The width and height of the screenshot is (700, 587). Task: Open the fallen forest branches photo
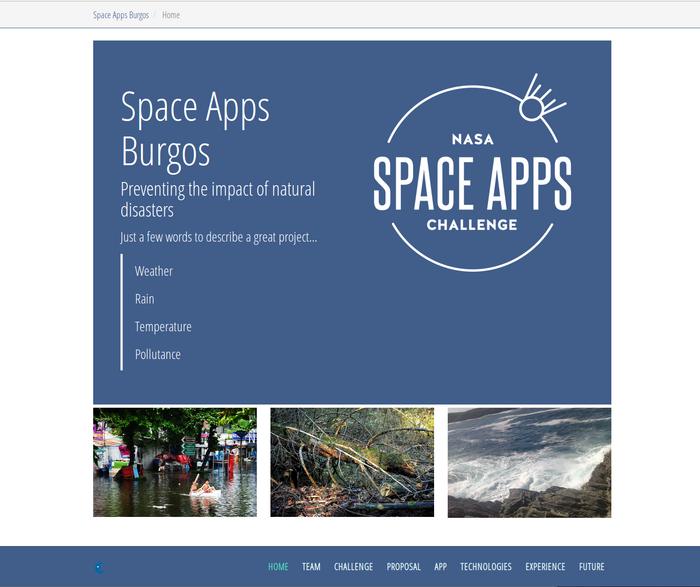(352, 462)
